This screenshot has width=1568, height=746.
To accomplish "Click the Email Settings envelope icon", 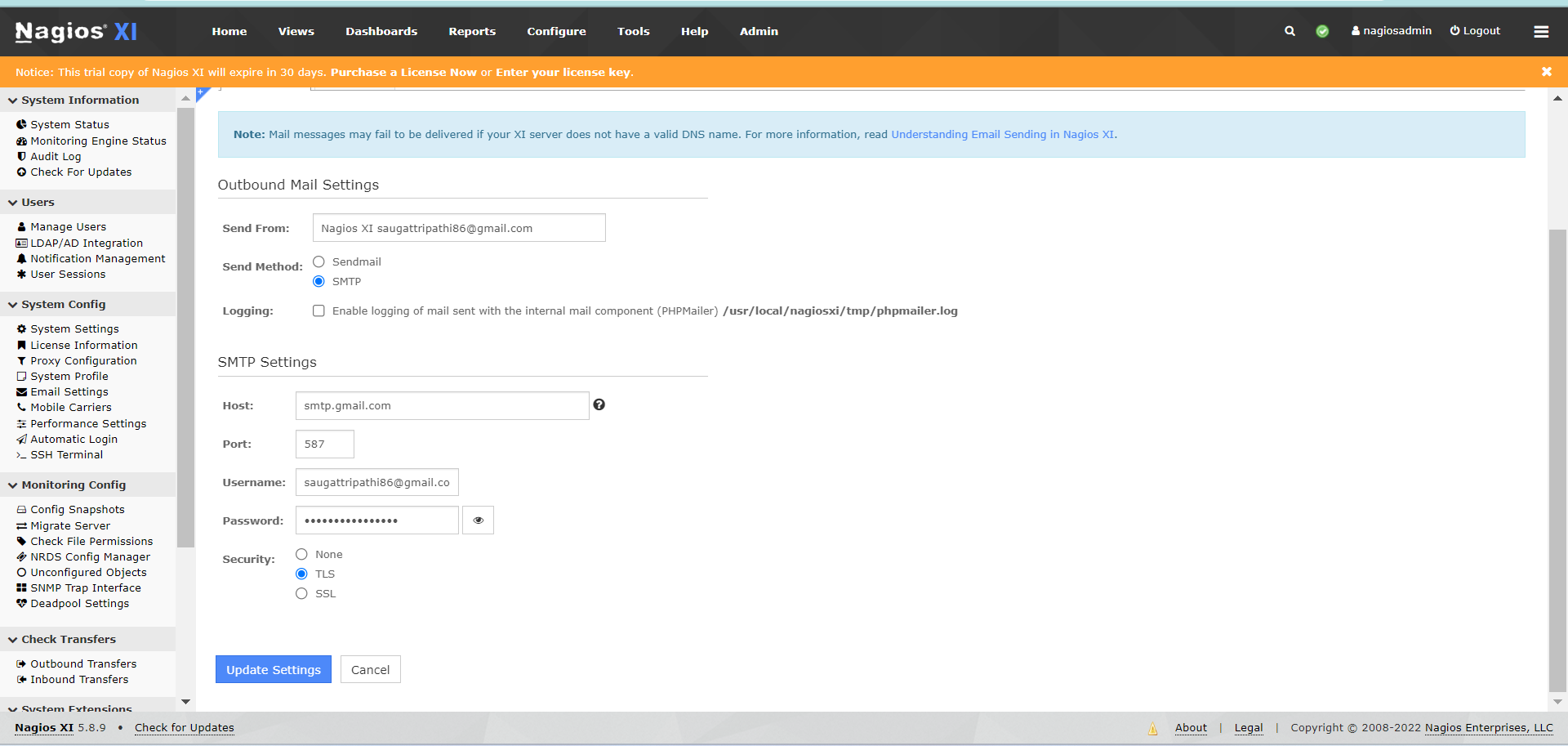I will tap(21, 391).
